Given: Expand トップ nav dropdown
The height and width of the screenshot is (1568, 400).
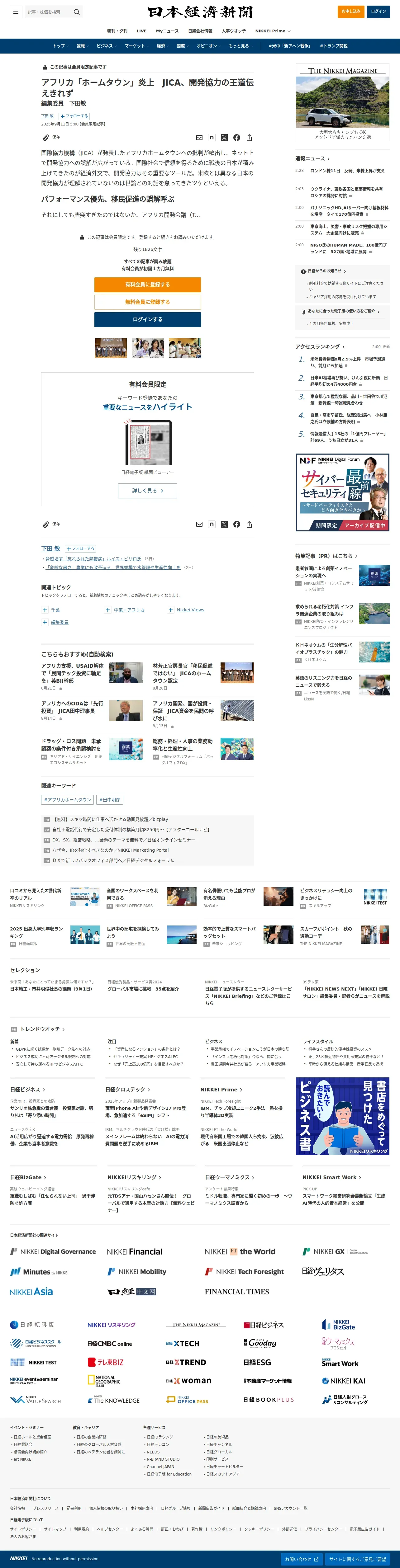Looking at the screenshot, I should (x=61, y=46).
